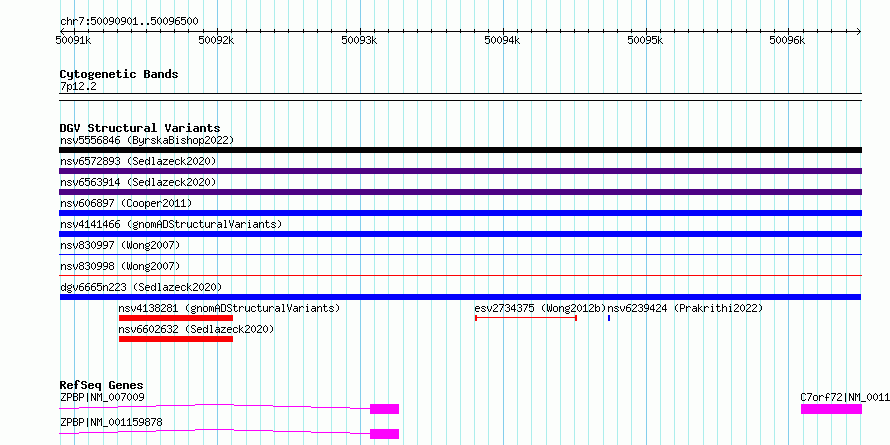Click the nsv830997 (Wong2007) label
Viewport: 890px width, 445px height.
click(x=120, y=245)
